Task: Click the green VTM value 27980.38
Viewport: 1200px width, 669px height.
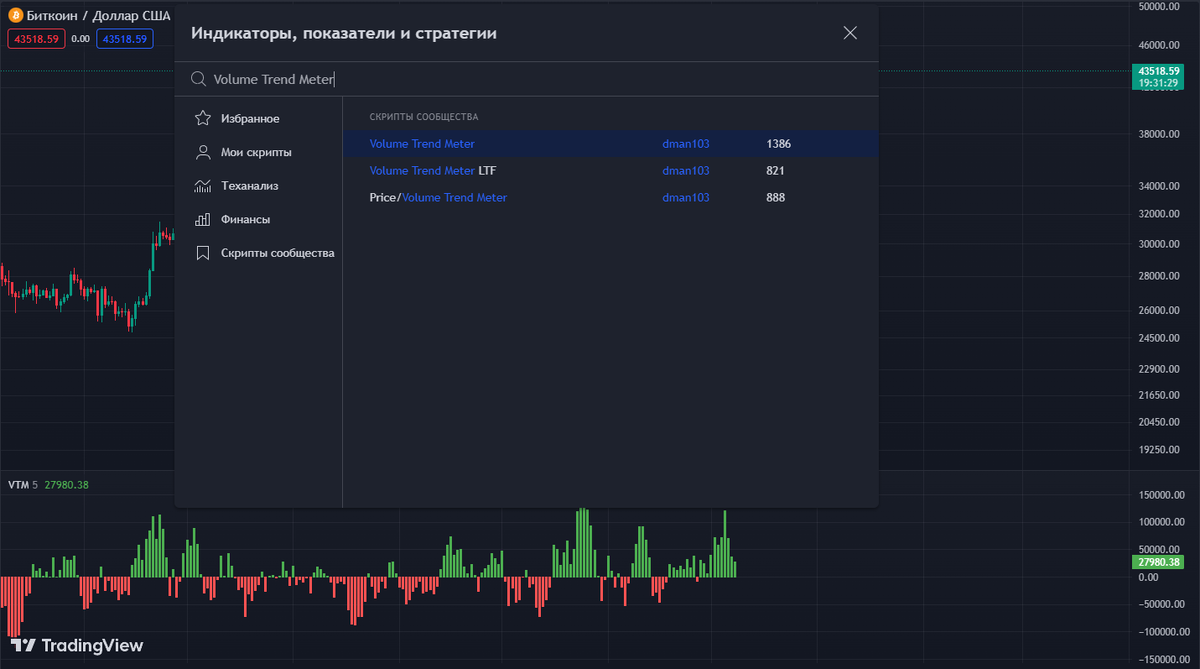Action: pos(67,485)
